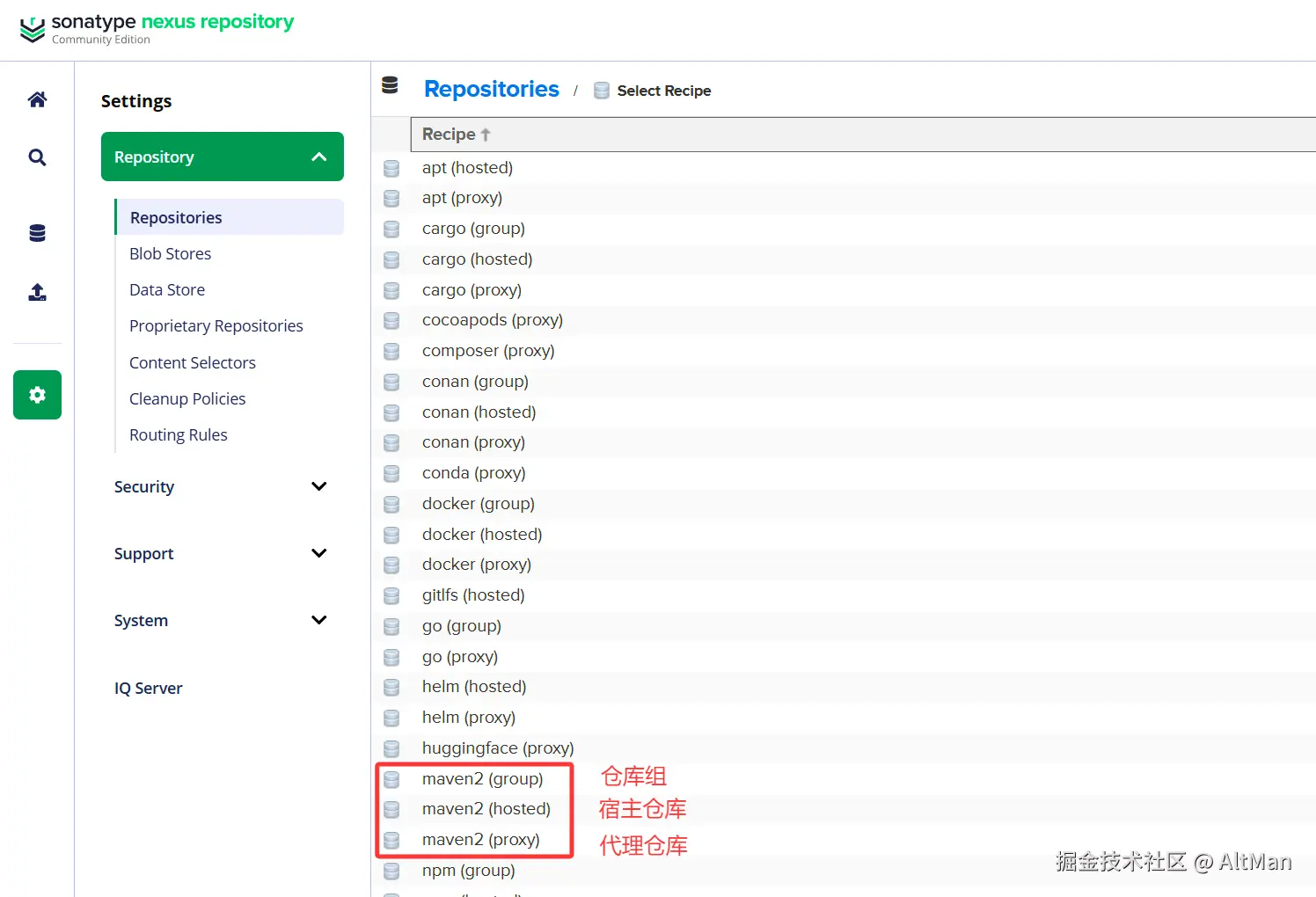The height and width of the screenshot is (897, 1316).
Task: Open Routing Rules menu item
Action: pyautogui.click(x=178, y=434)
